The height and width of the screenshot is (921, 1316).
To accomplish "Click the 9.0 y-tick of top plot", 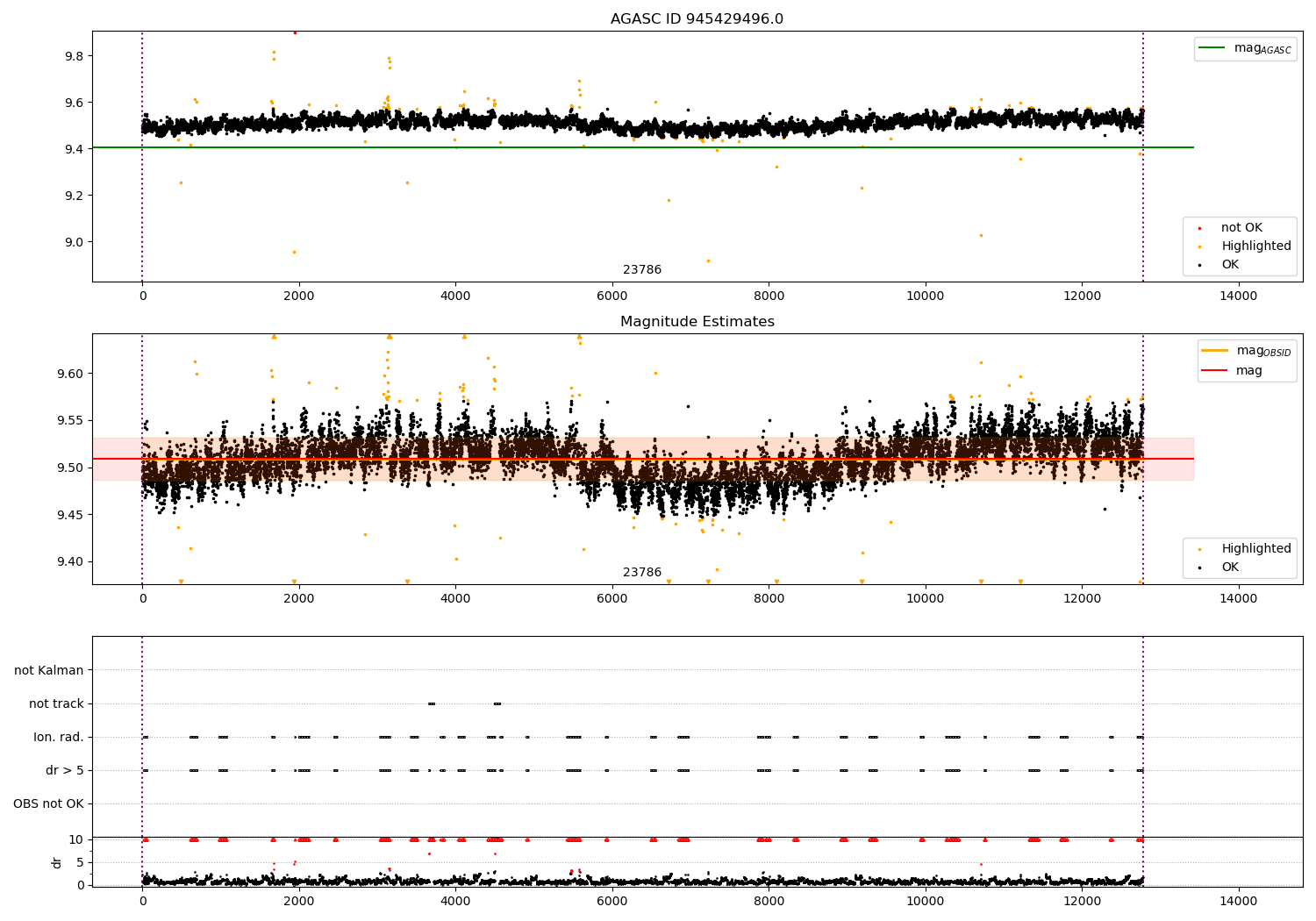I will tap(75, 242).
